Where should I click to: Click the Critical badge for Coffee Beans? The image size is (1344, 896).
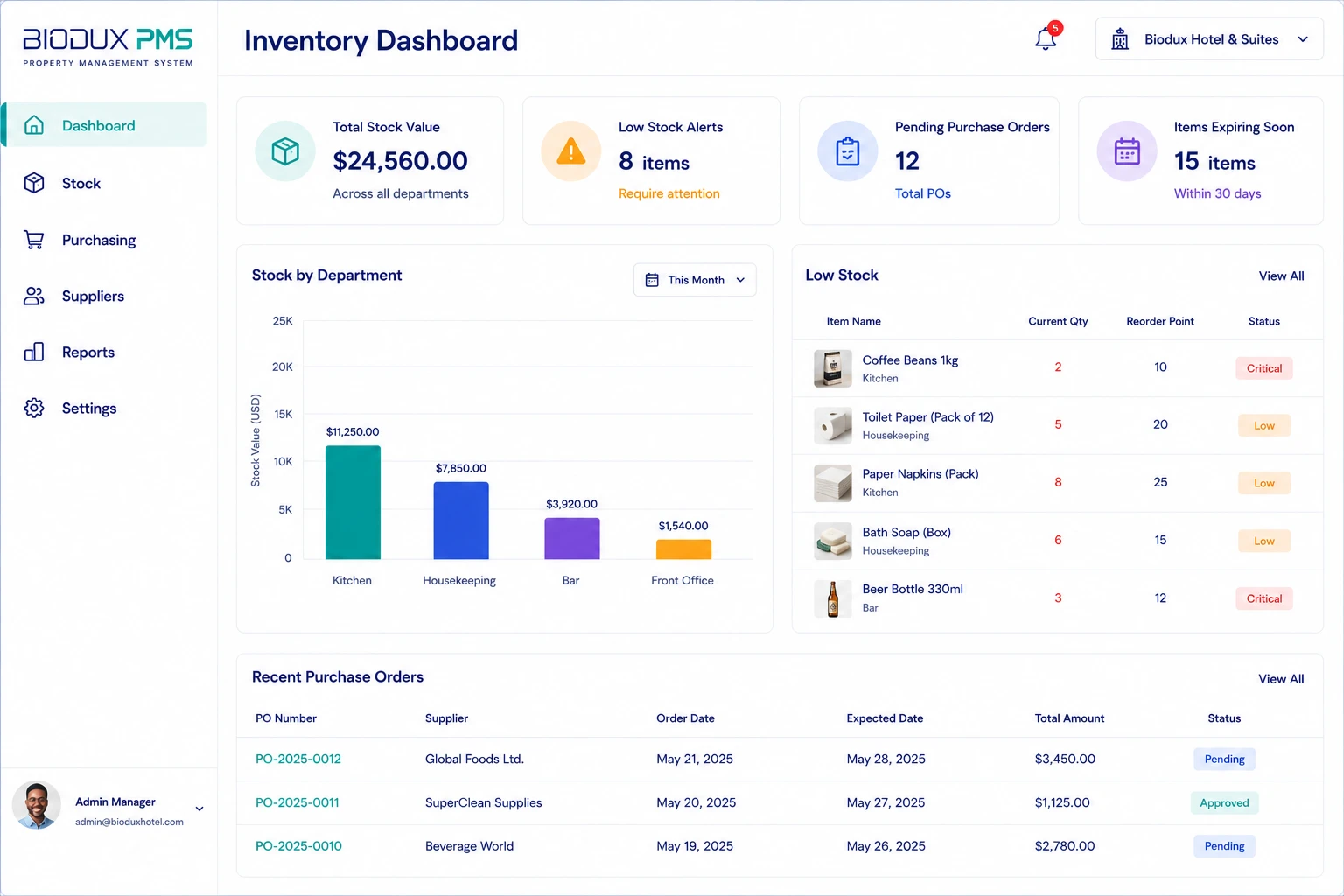[x=1264, y=368]
